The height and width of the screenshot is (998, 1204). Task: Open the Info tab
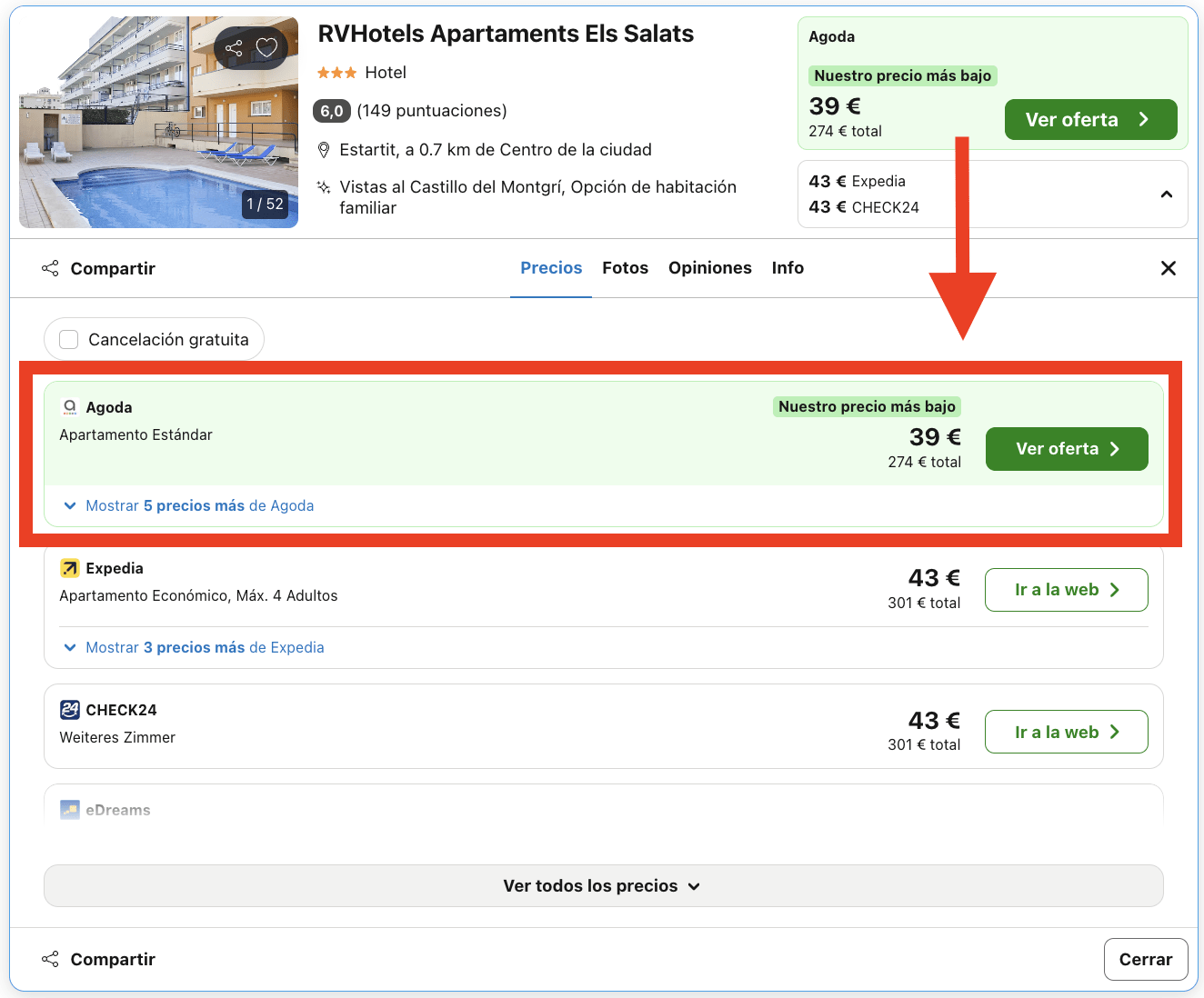pos(788,268)
